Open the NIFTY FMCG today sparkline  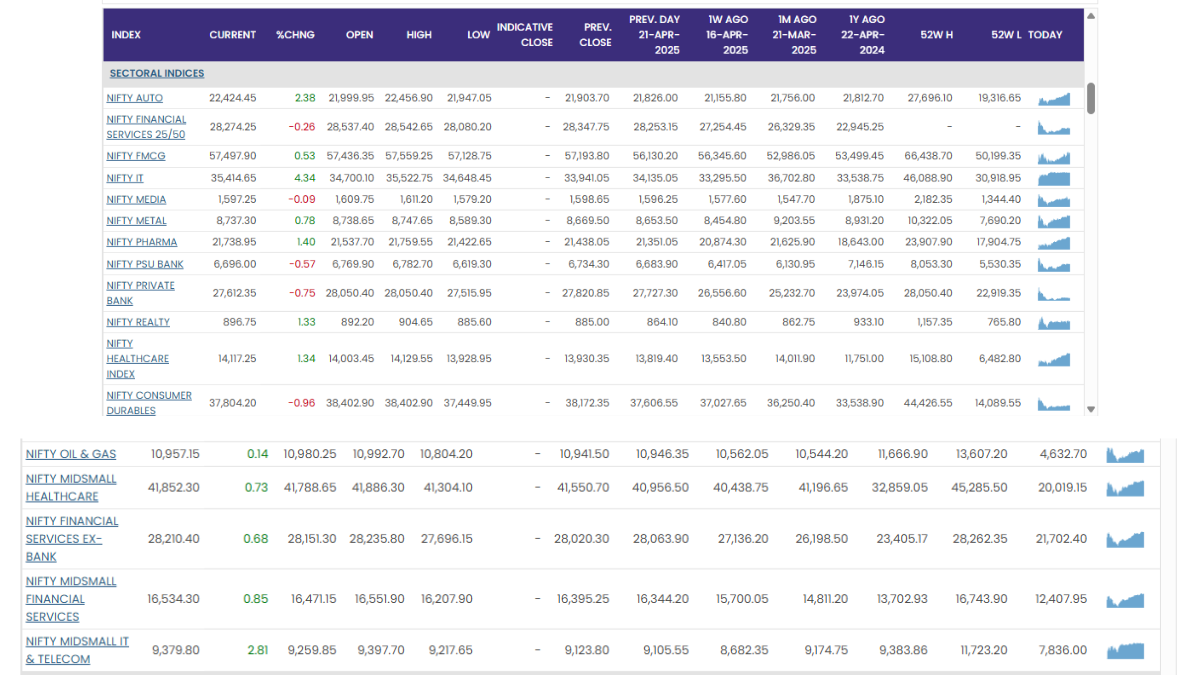click(x=1054, y=157)
